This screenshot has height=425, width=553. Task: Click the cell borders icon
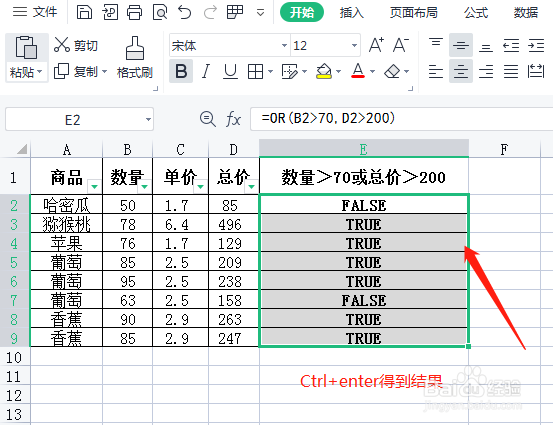click(255, 72)
